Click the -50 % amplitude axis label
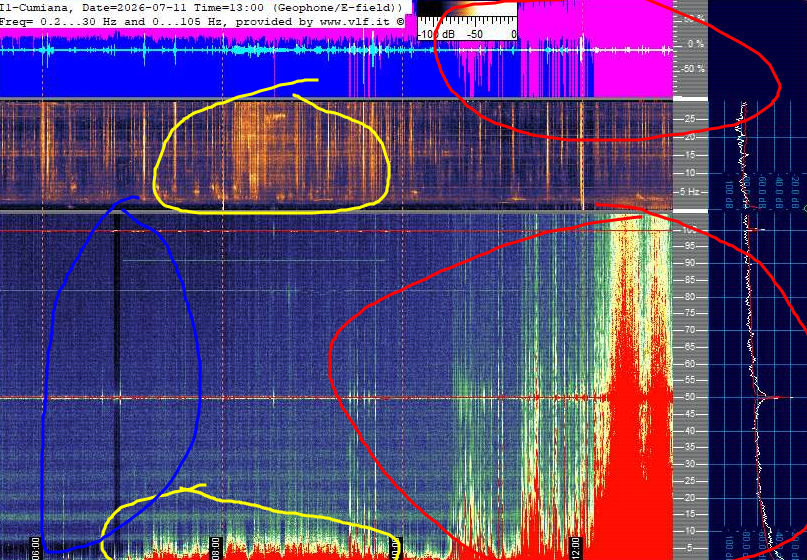807x560 pixels. (693, 69)
